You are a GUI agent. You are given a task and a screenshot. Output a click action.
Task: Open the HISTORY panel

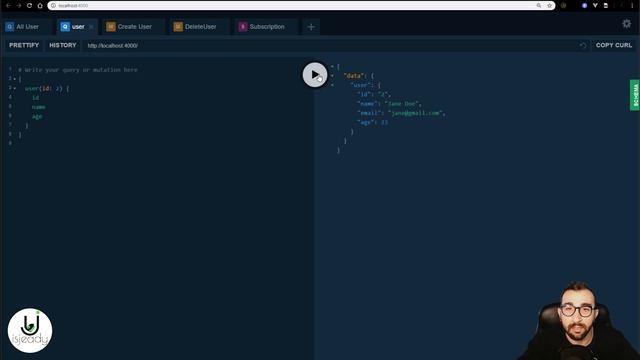tap(63, 45)
